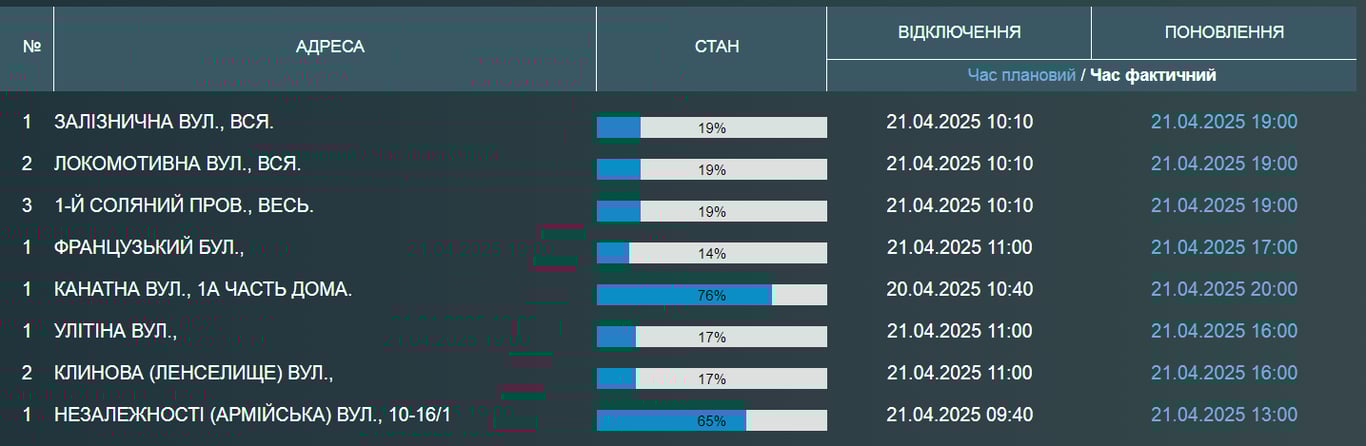Click the 21.04.2025 13:00 restoration time
Image resolution: width=1366 pixels, height=446 pixels.
[1224, 416]
